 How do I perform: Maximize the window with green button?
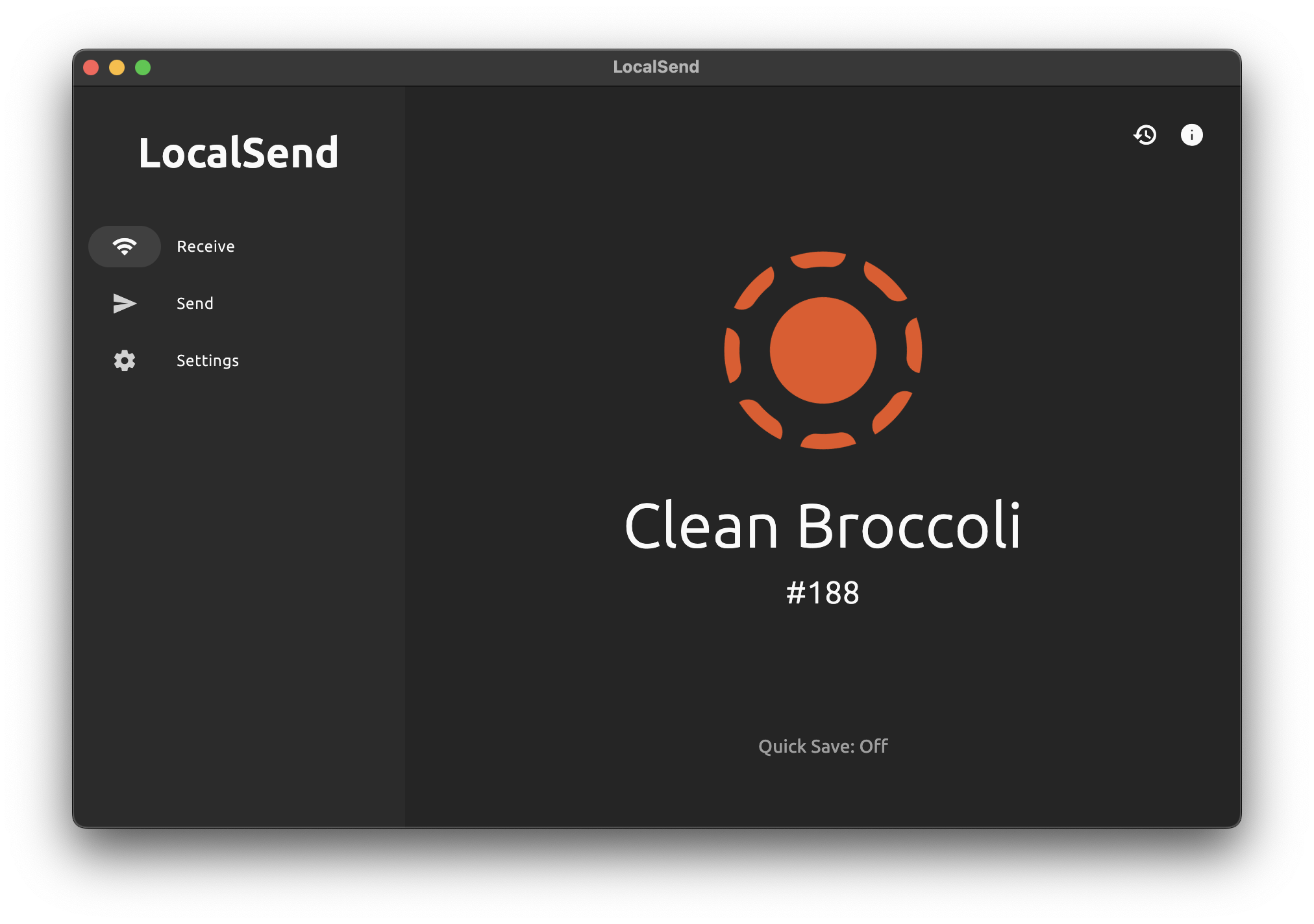[x=143, y=67]
